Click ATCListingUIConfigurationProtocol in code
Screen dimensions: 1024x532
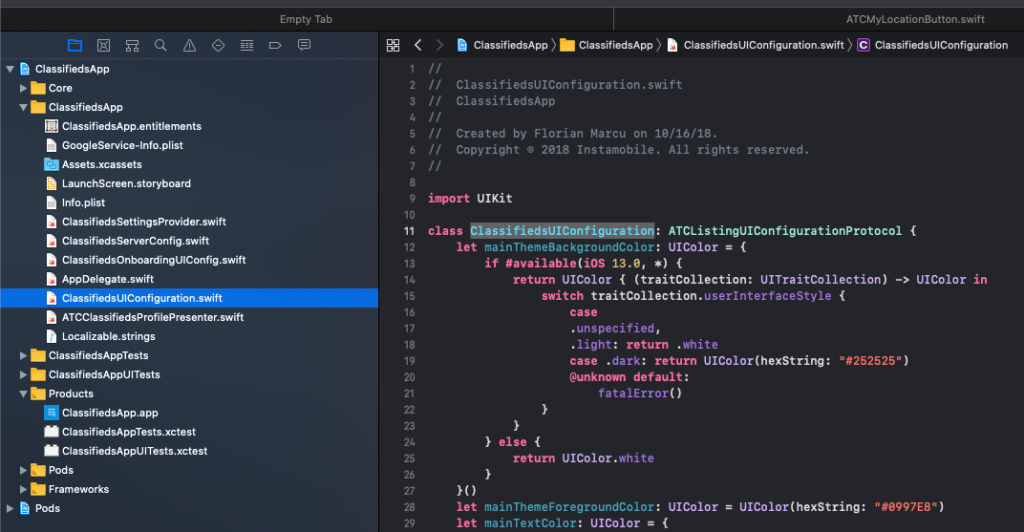pos(785,230)
